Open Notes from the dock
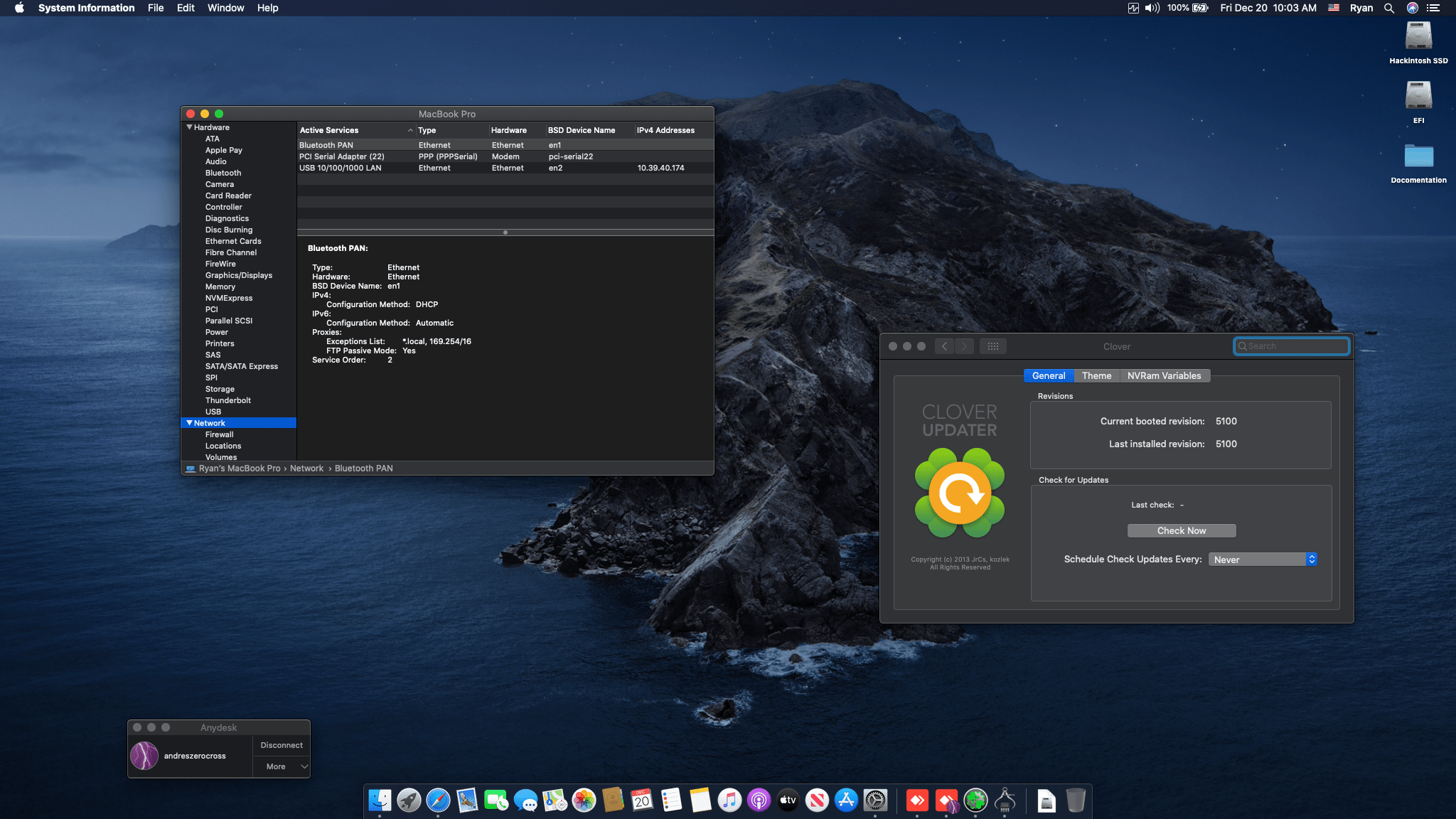 [700, 801]
